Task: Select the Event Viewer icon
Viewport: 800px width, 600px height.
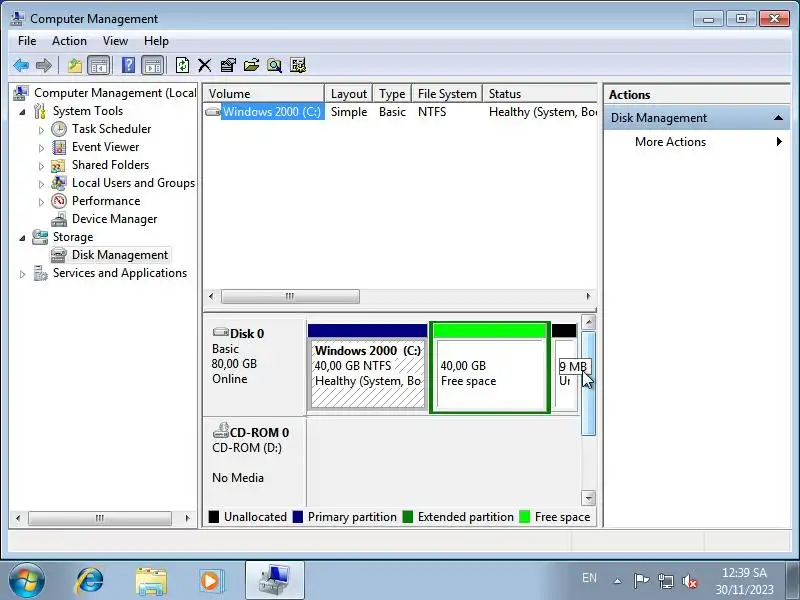Action: (x=59, y=147)
